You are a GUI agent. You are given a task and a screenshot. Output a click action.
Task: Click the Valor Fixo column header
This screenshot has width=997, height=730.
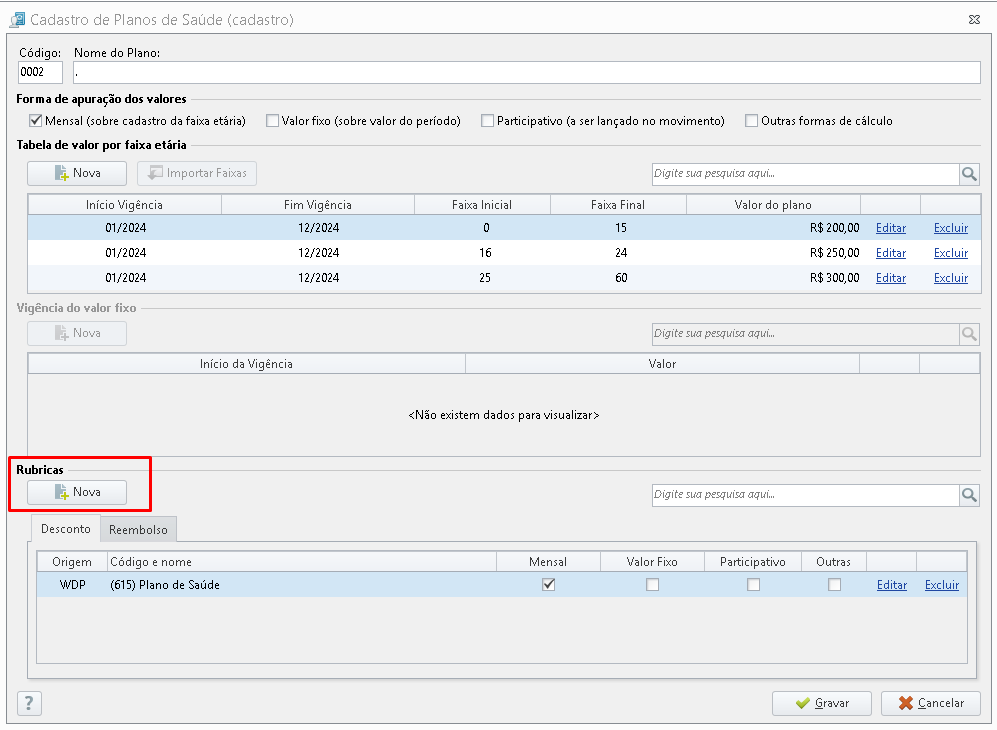pyautogui.click(x=652, y=561)
